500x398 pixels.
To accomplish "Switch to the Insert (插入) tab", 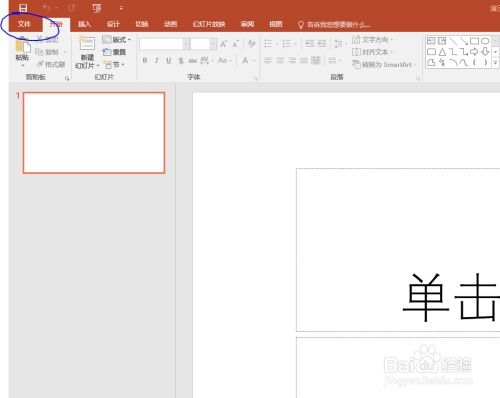I will click(84, 24).
